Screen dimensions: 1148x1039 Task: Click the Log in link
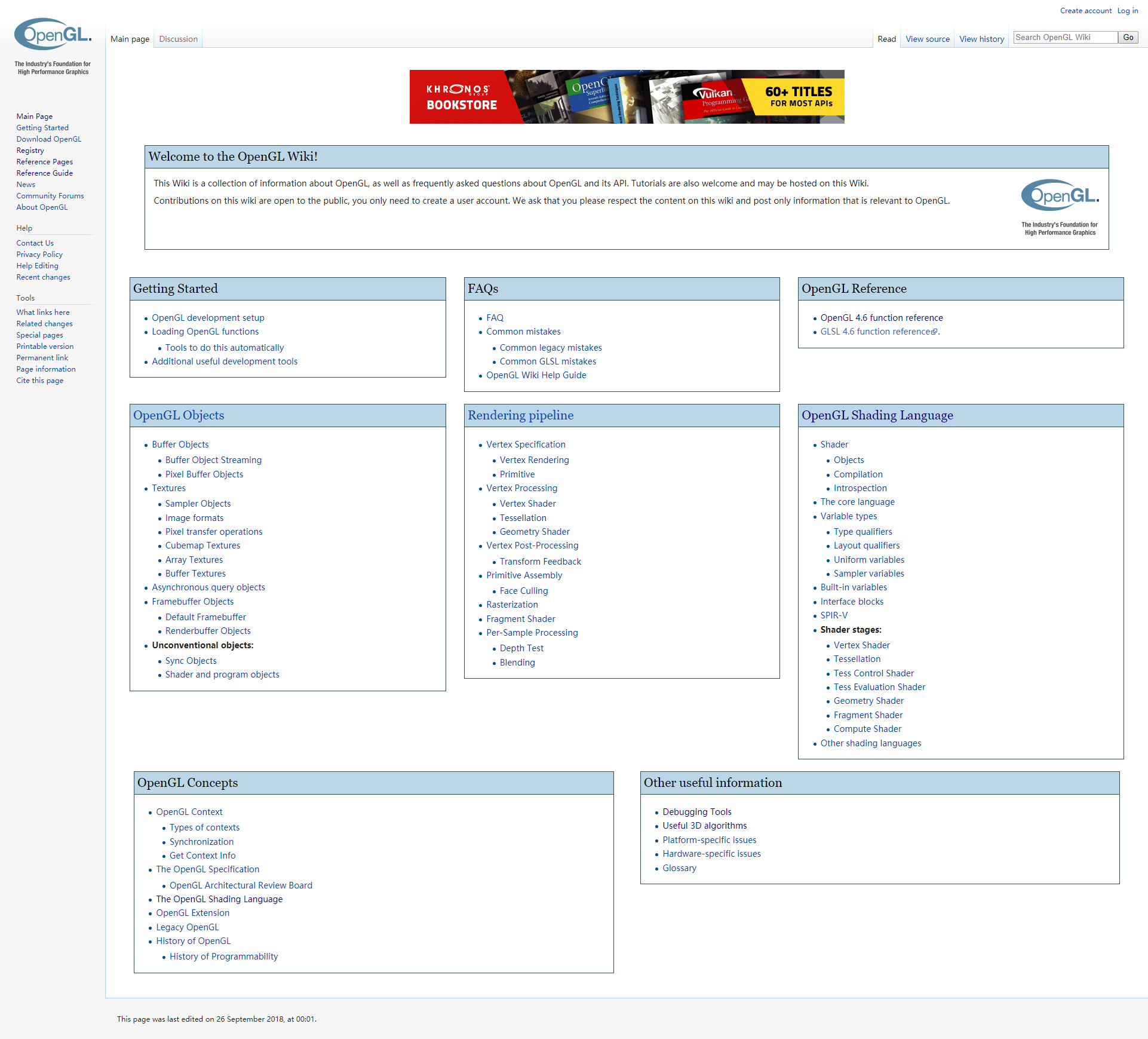[1127, 11]
